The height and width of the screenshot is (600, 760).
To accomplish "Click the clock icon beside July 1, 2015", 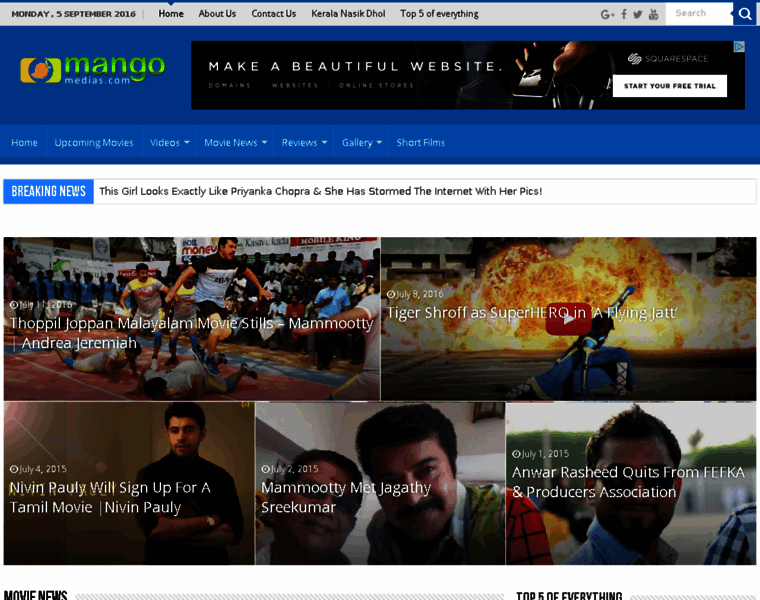I will 516,454.
